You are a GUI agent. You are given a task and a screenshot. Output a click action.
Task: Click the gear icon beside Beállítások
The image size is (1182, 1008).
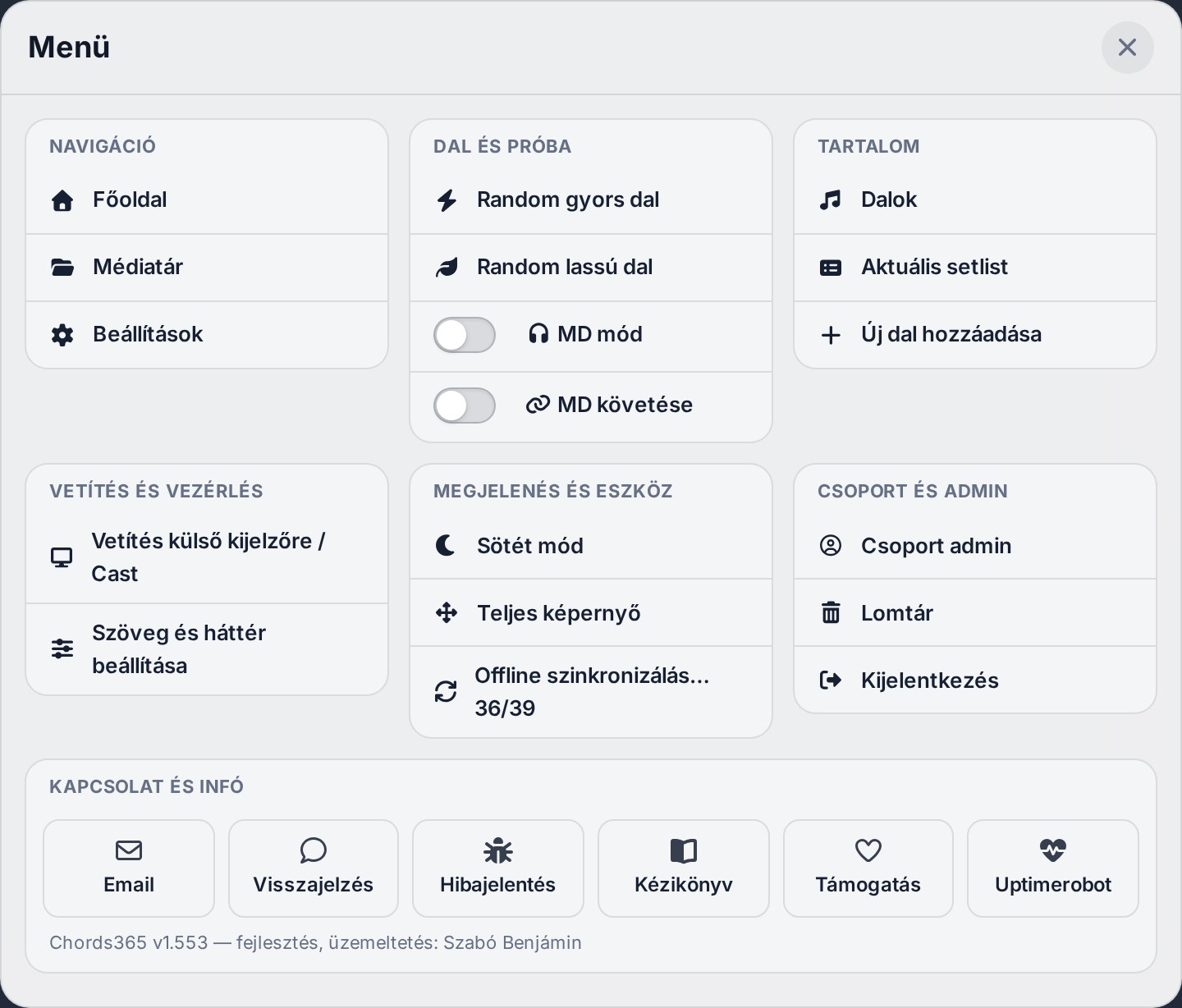(62, 335)
